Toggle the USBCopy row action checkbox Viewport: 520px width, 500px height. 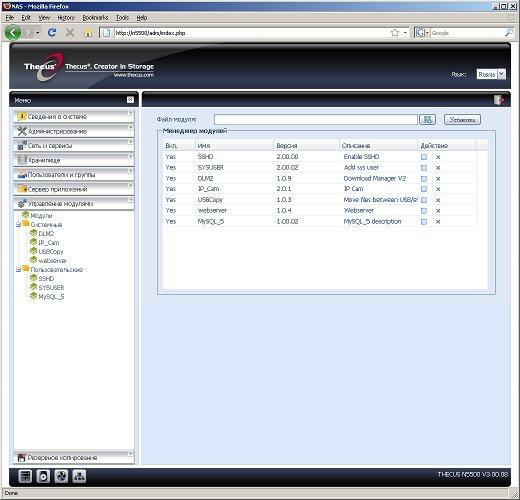click(424, 200)
